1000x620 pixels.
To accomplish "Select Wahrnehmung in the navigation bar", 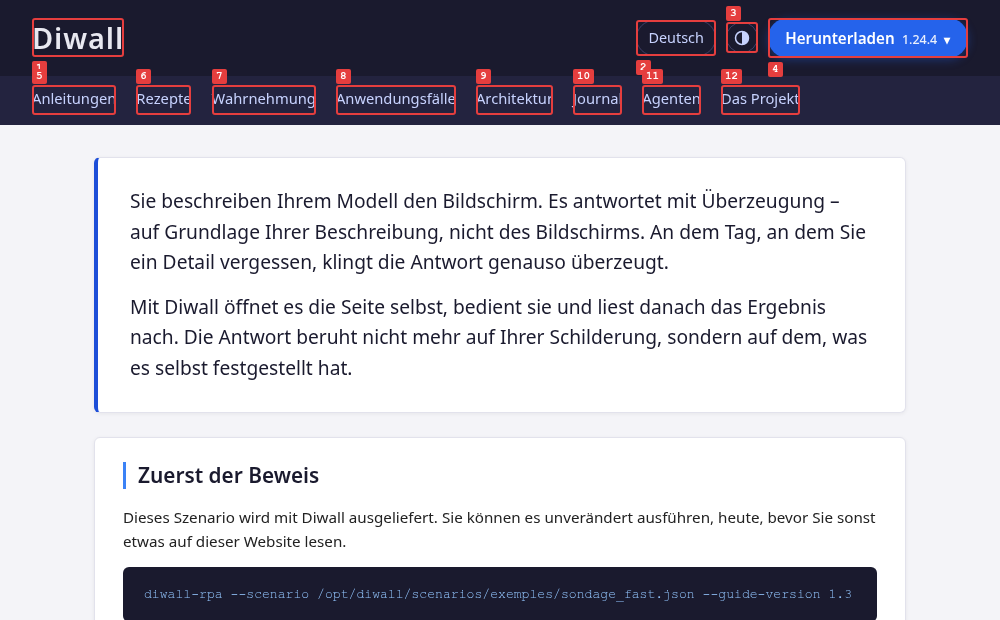I will 264,100.
